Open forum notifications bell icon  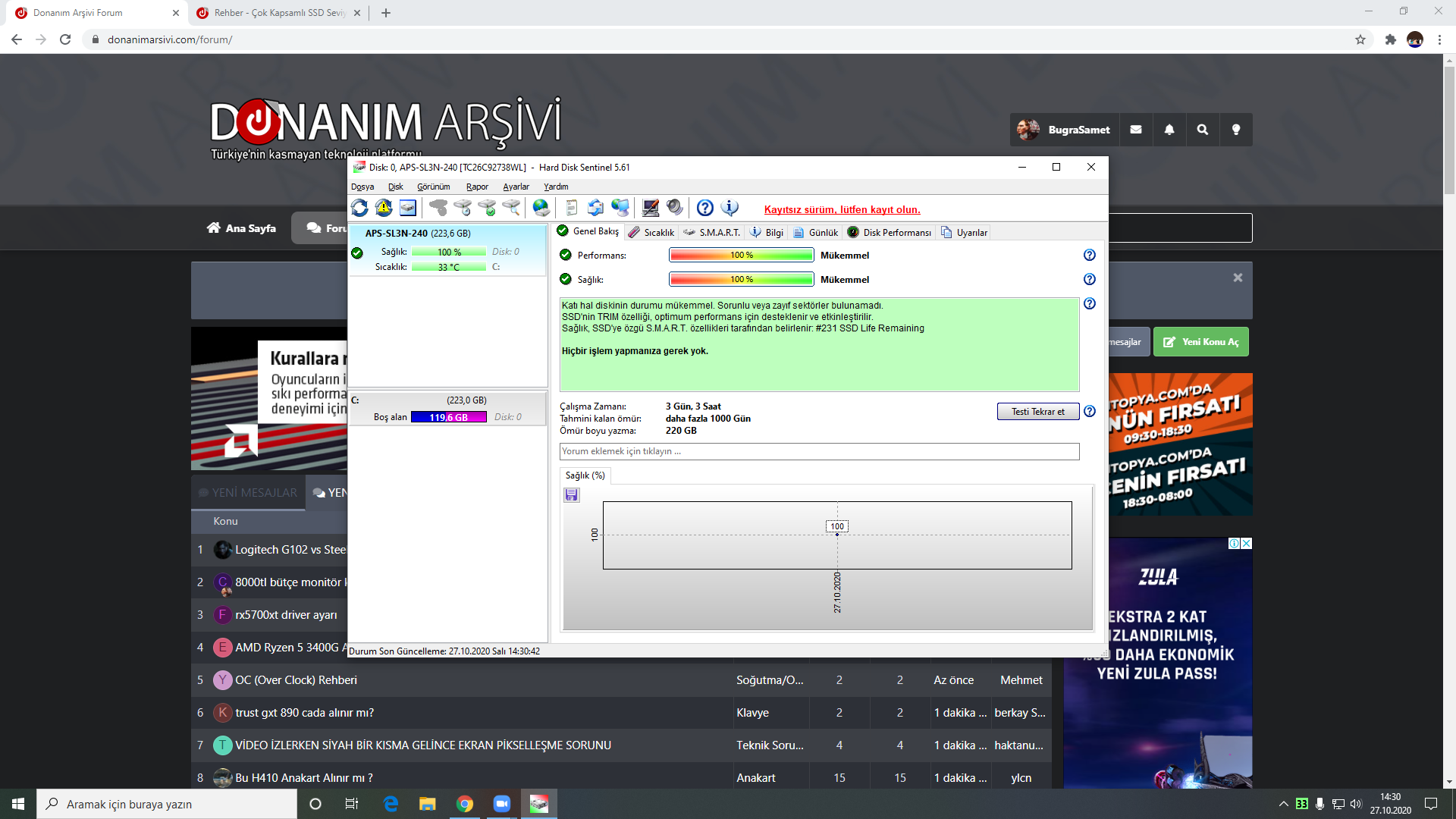tap(1169, 130)
